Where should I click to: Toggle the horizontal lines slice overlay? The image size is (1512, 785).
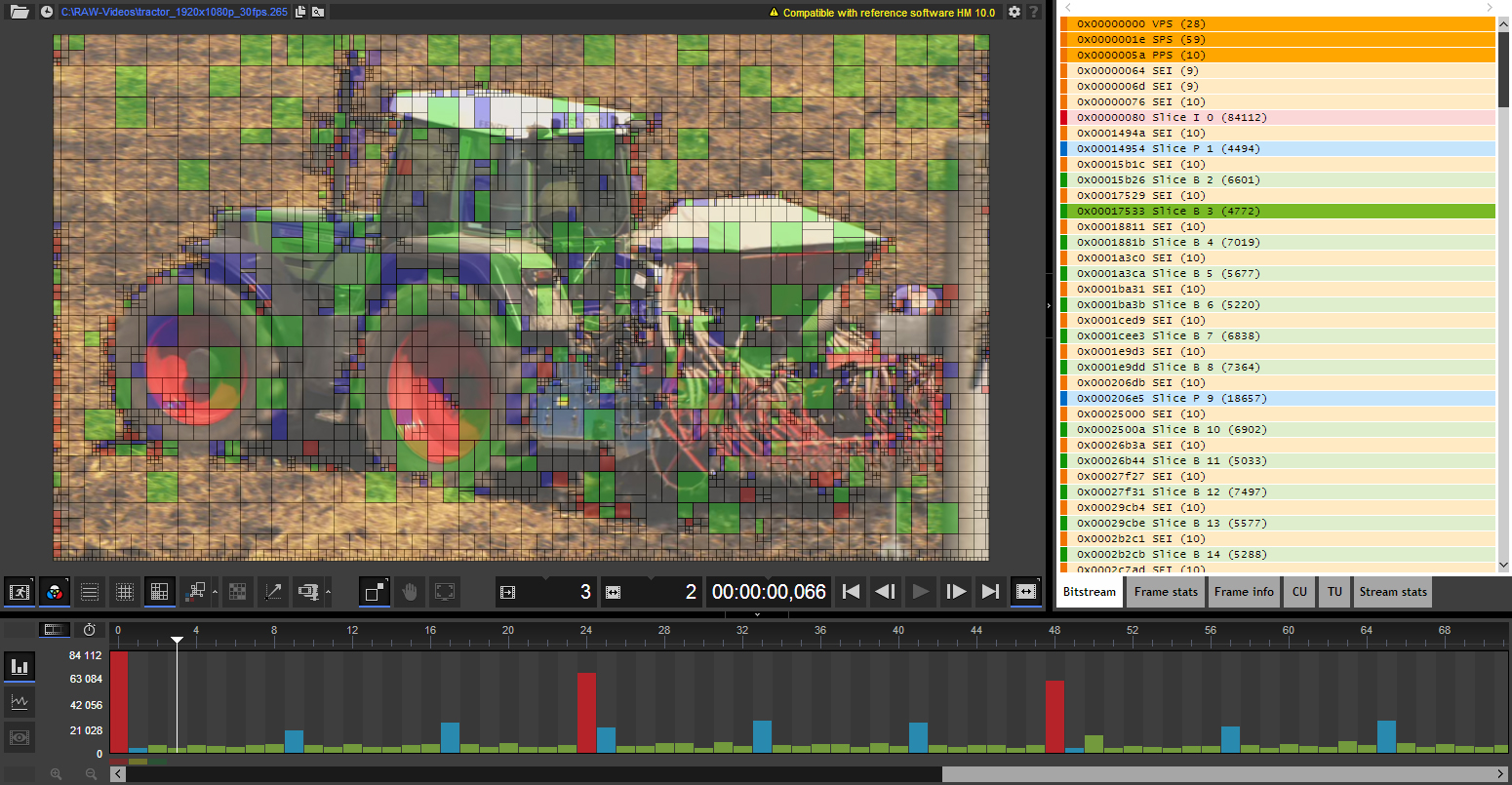(90, 592)
